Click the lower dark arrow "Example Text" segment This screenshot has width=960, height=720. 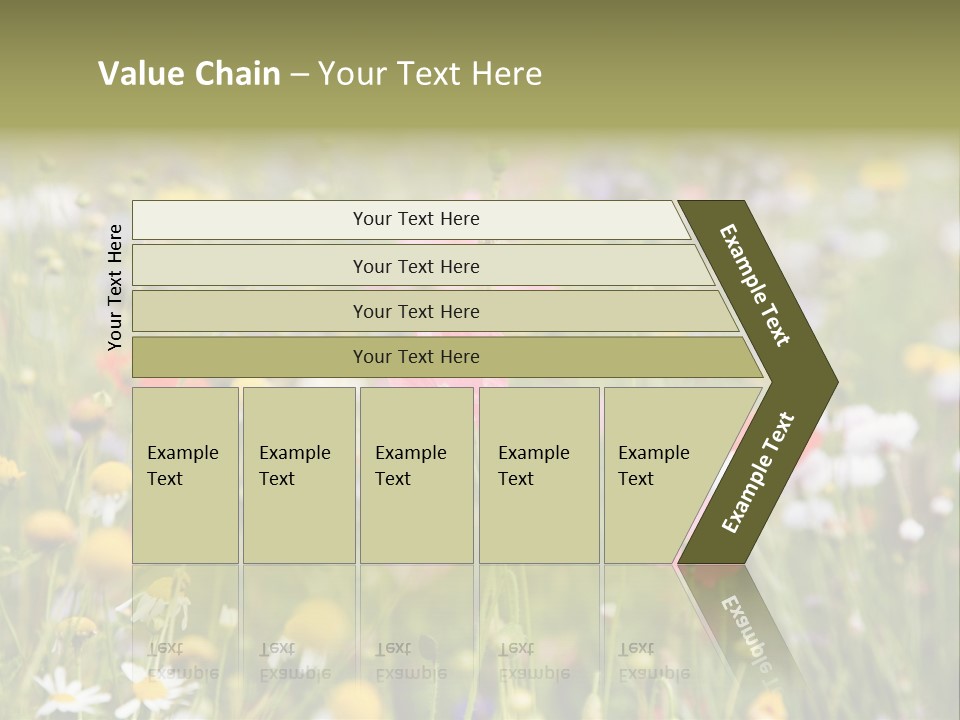click(x=757, y=473)
